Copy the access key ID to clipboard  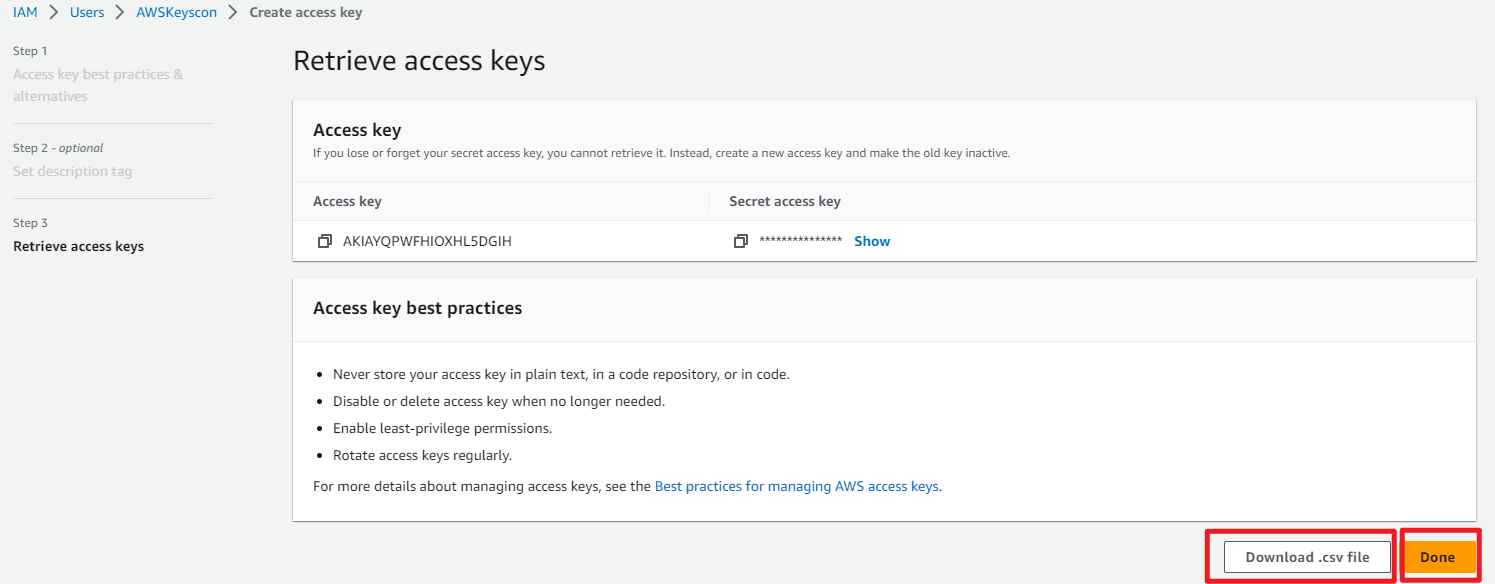point(324,241)
